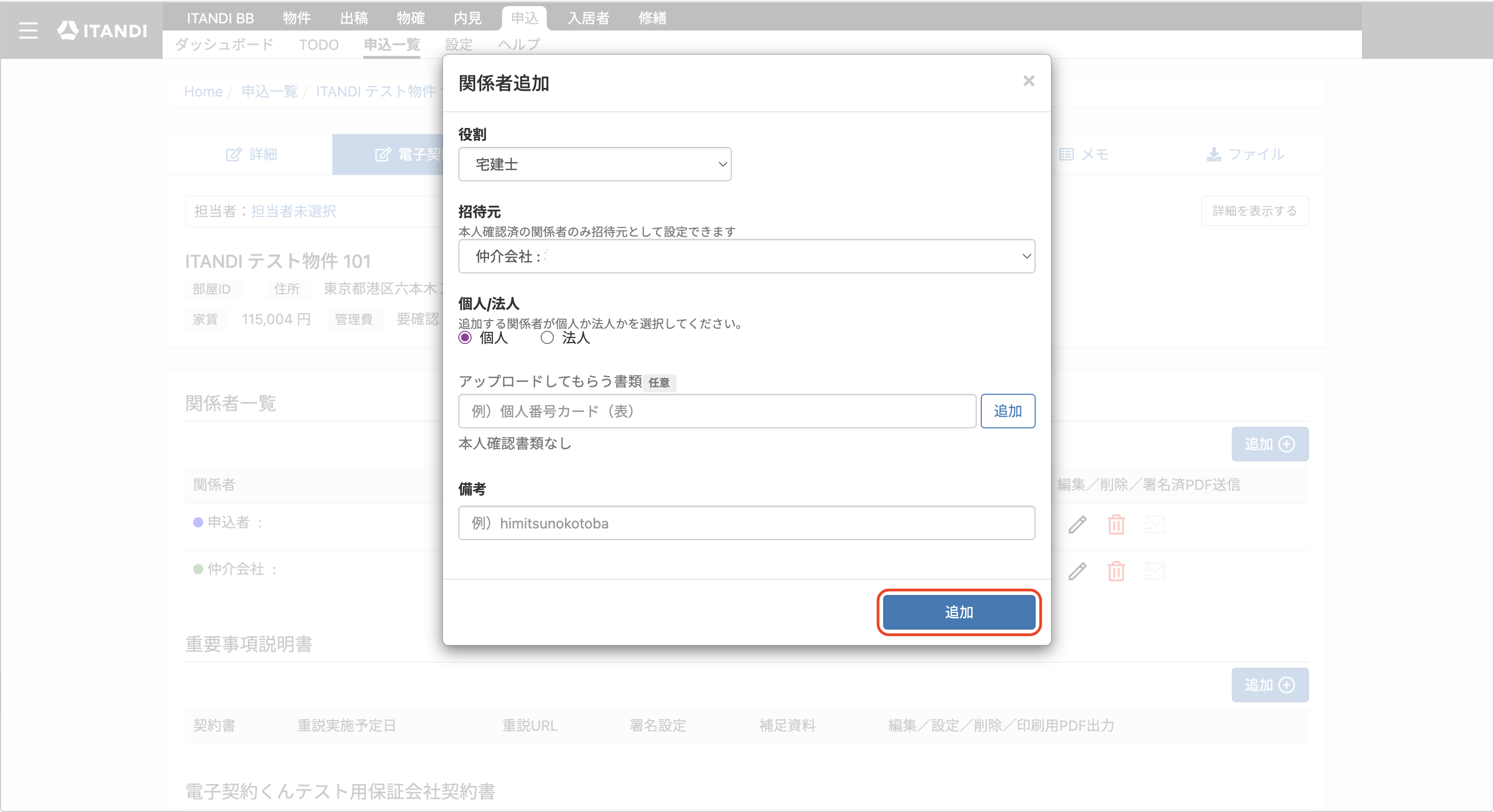
Task: Click the 補足資料 column header
Action: point(787,725)
